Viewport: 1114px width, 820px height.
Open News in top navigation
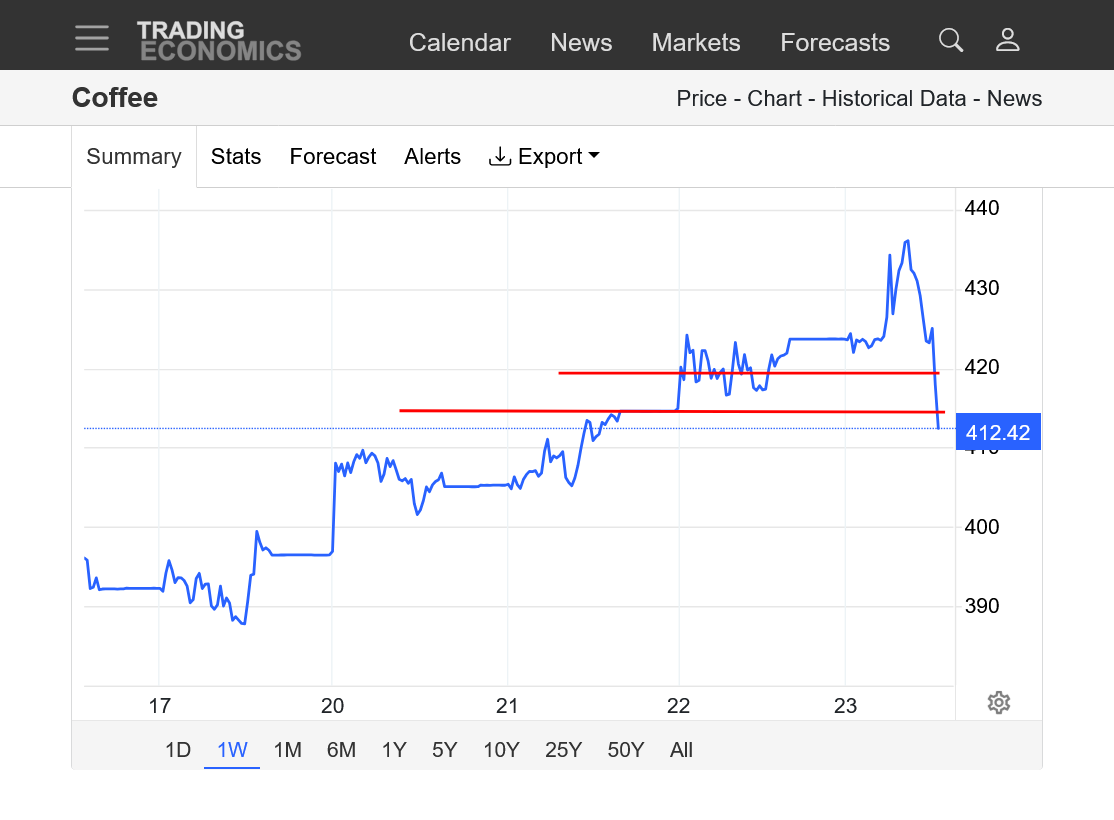tap(581, 43)
